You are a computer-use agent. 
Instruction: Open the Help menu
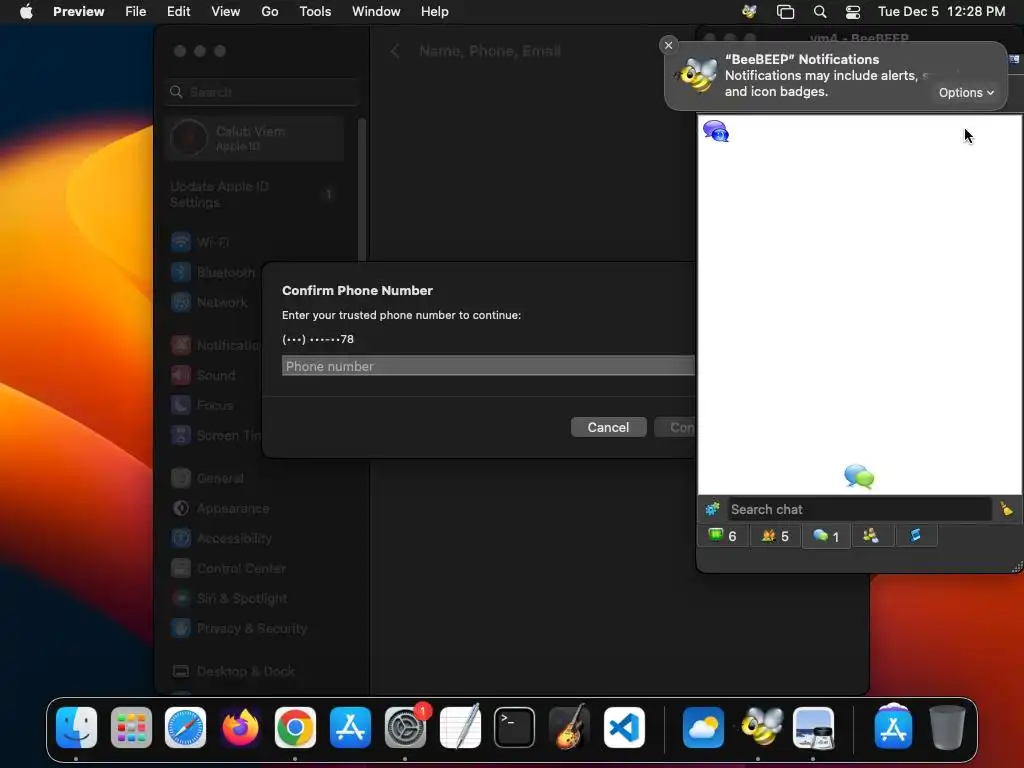(434, 12)
